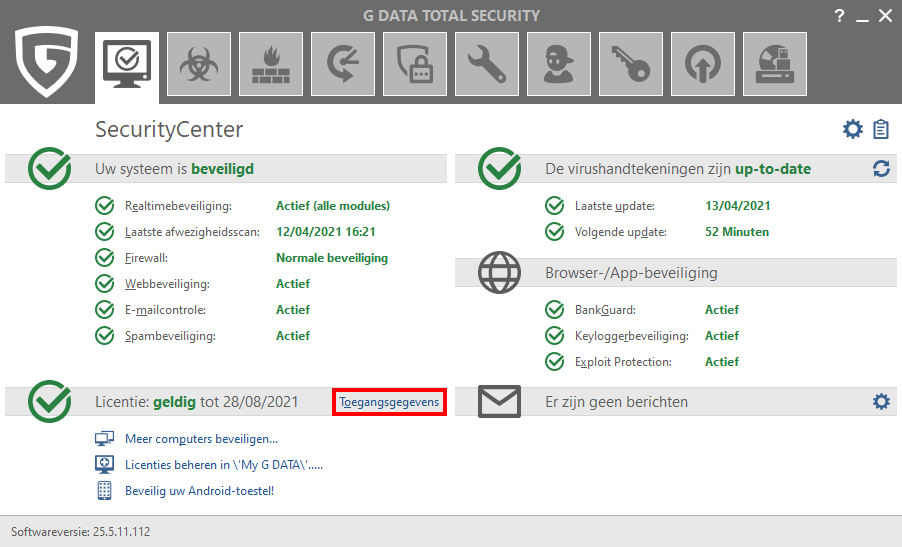Click 'Uw systeem is beveiligd' header

pos(174,169)
